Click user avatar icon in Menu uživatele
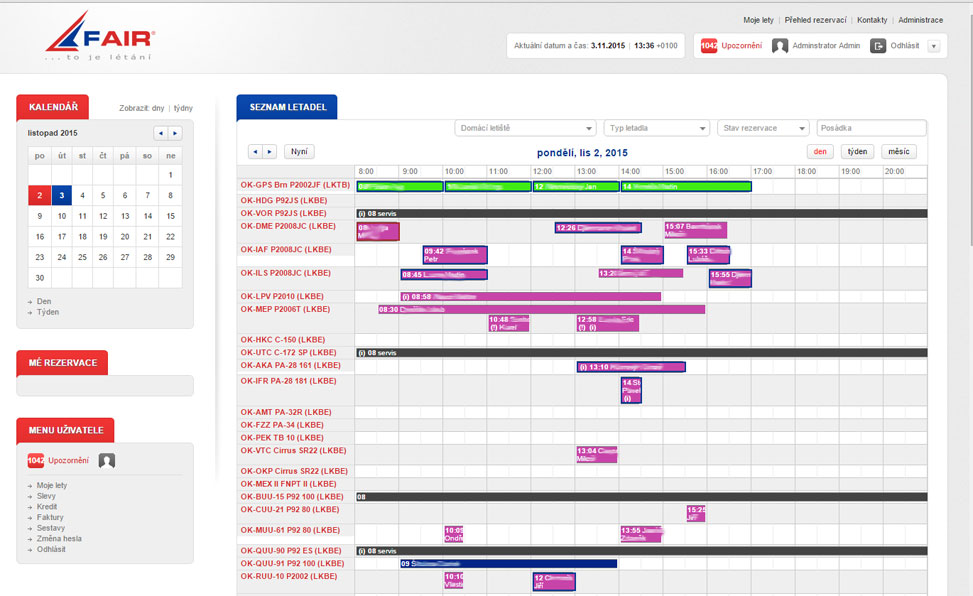Viewport: 973px width, 596px height. pos(107,461)
